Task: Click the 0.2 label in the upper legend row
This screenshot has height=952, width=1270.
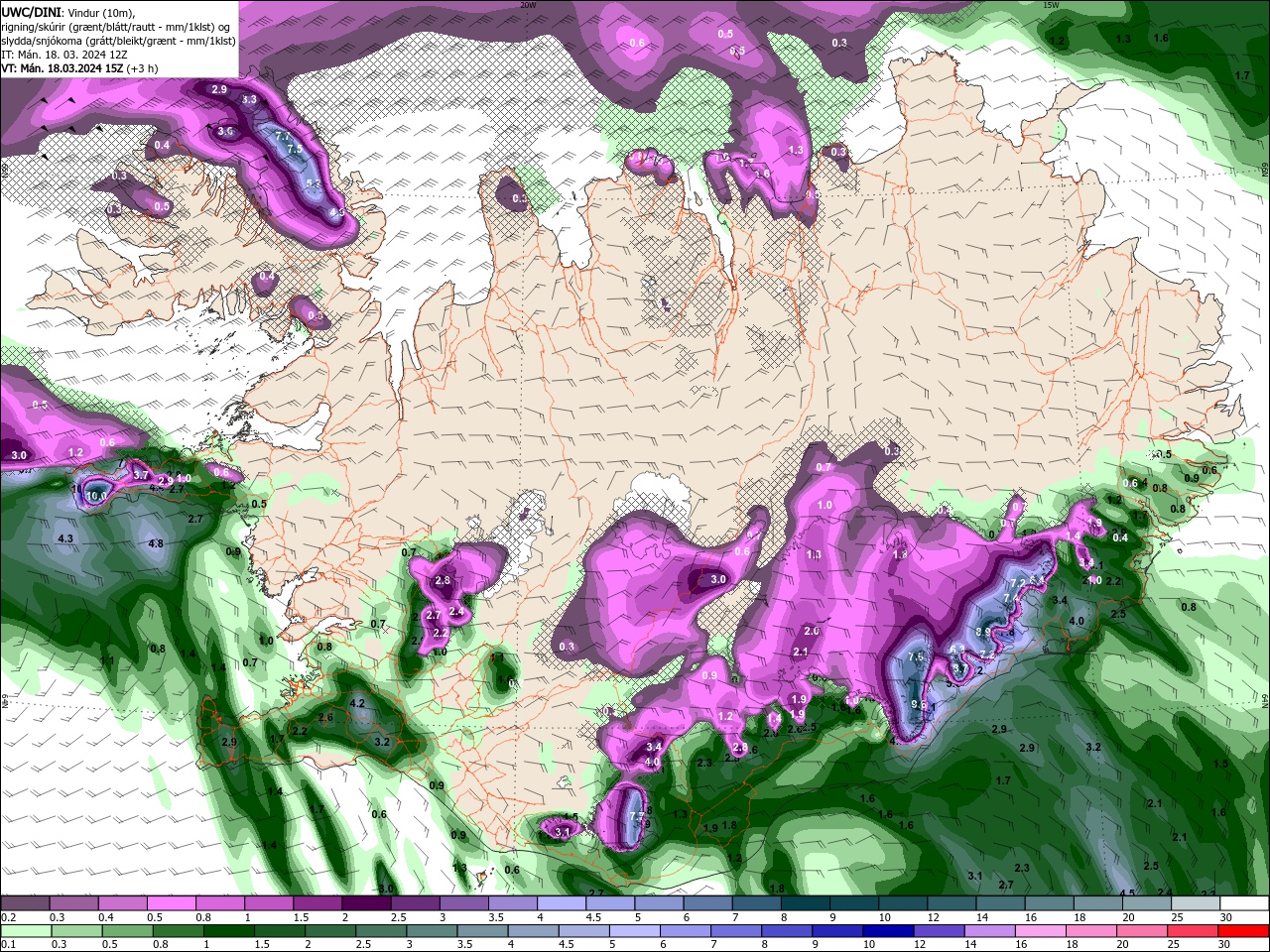Action: click(x=8, y=918)
